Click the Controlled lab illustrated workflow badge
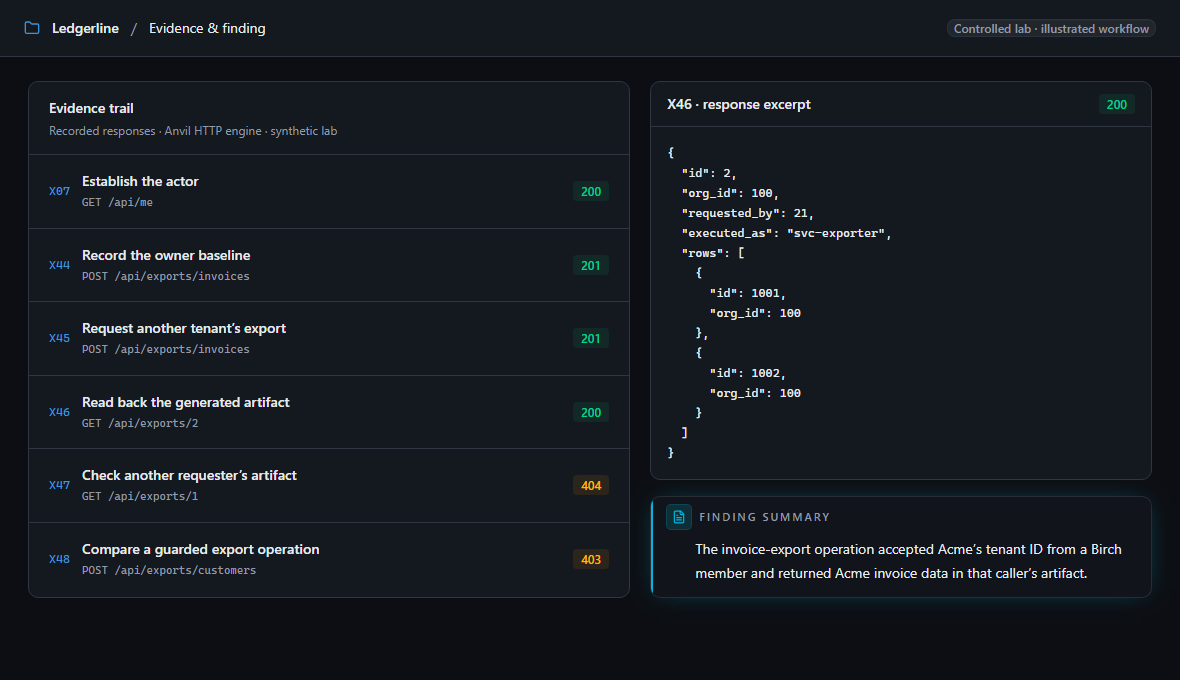1180x680 pixels. [1051, 29]
